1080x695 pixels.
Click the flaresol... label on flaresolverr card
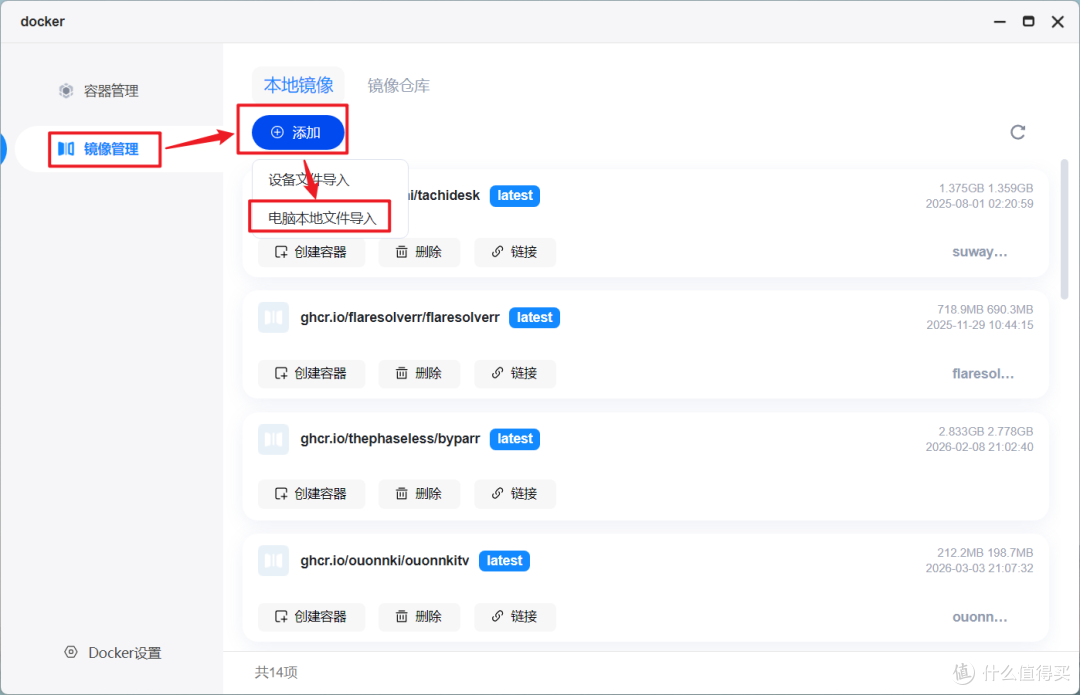[x=983, y=374]
